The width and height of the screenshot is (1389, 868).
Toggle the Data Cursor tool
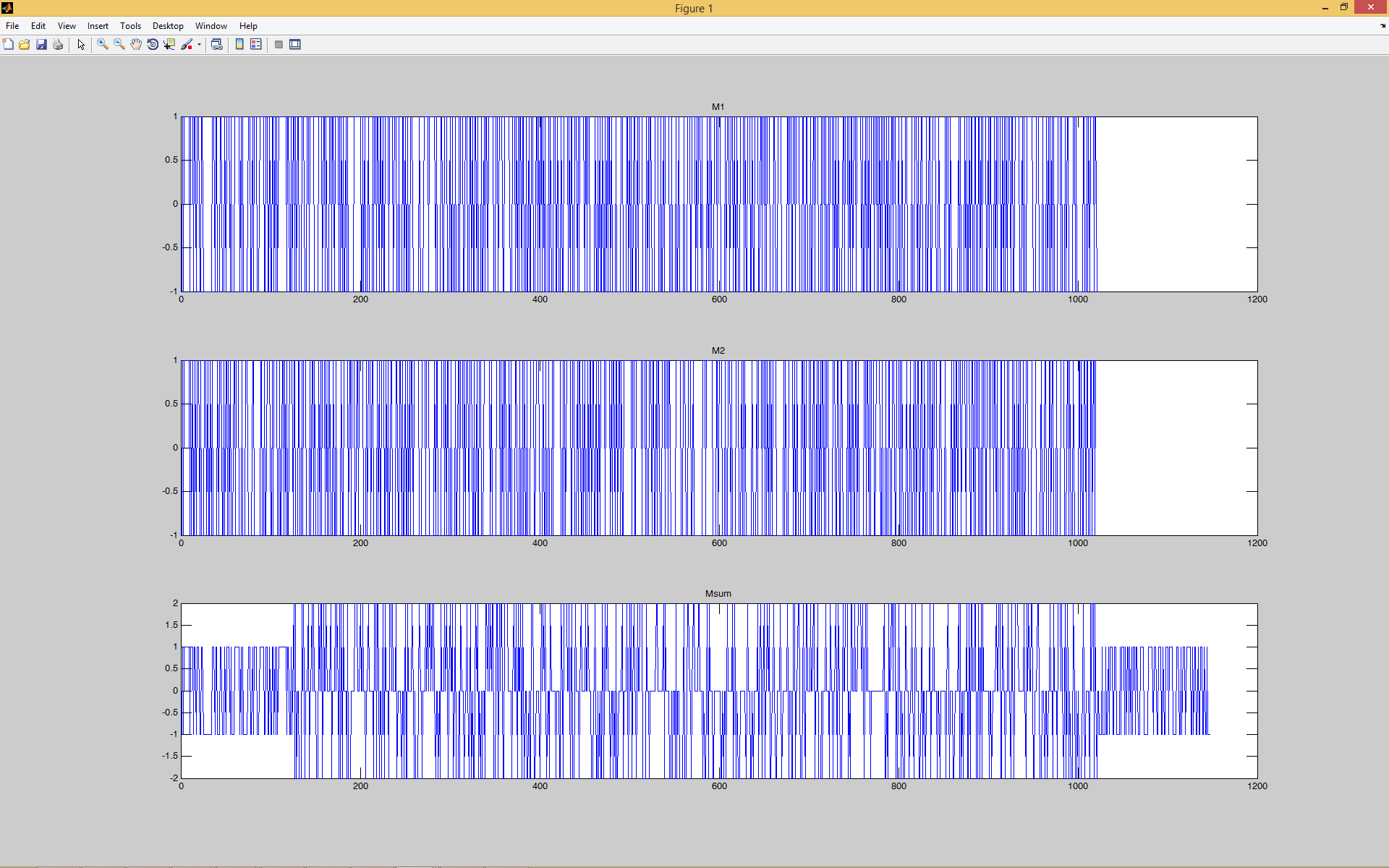coord(169,45)
